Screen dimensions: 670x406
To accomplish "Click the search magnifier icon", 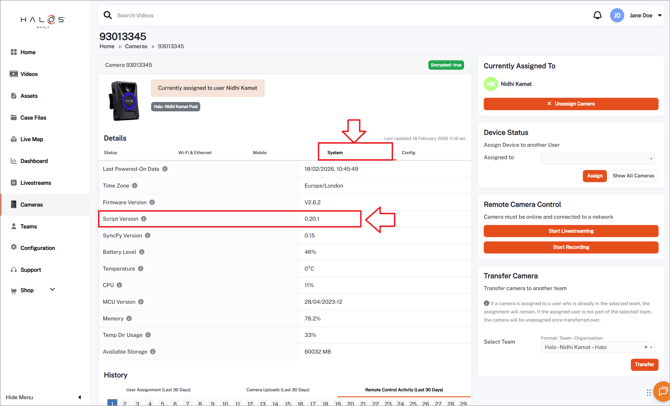I will pyautogui.click(x=108, y=15).
